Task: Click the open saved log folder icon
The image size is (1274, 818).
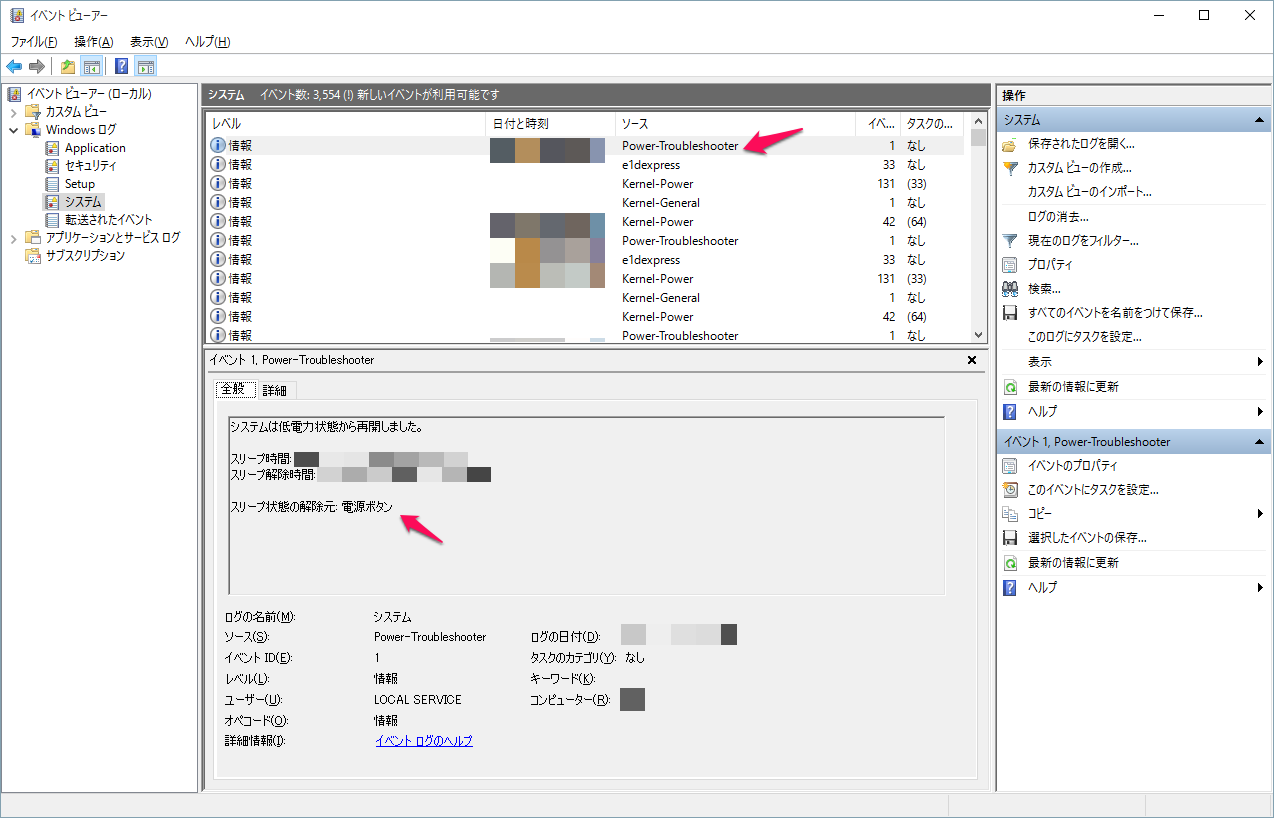Action: (1009, 144)
